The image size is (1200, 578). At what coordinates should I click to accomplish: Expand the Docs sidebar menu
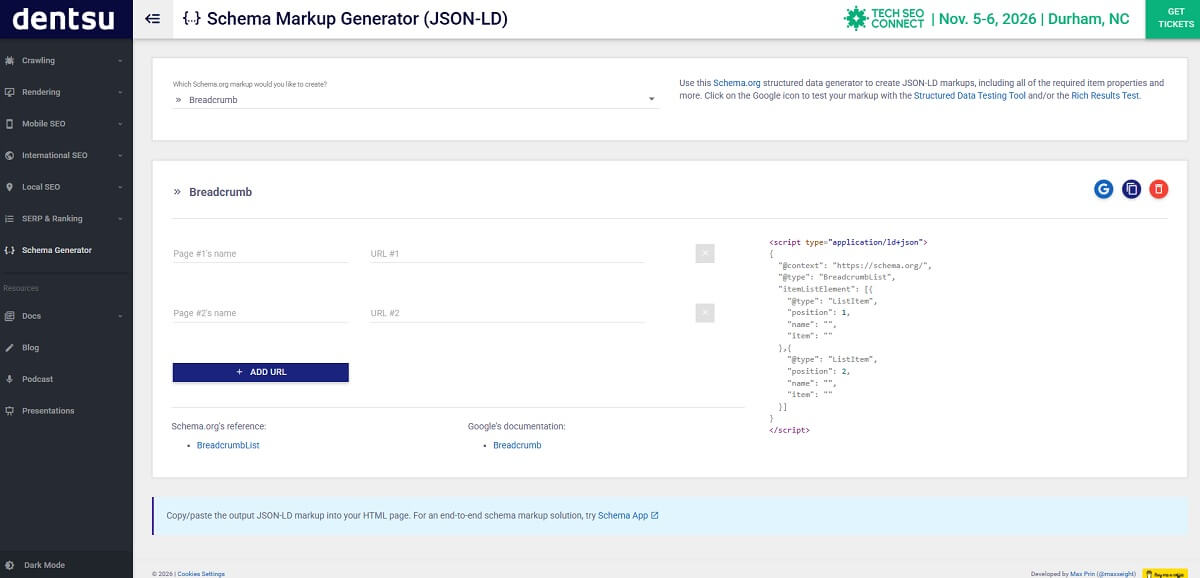pyautogui.click(x=66, y=316)
